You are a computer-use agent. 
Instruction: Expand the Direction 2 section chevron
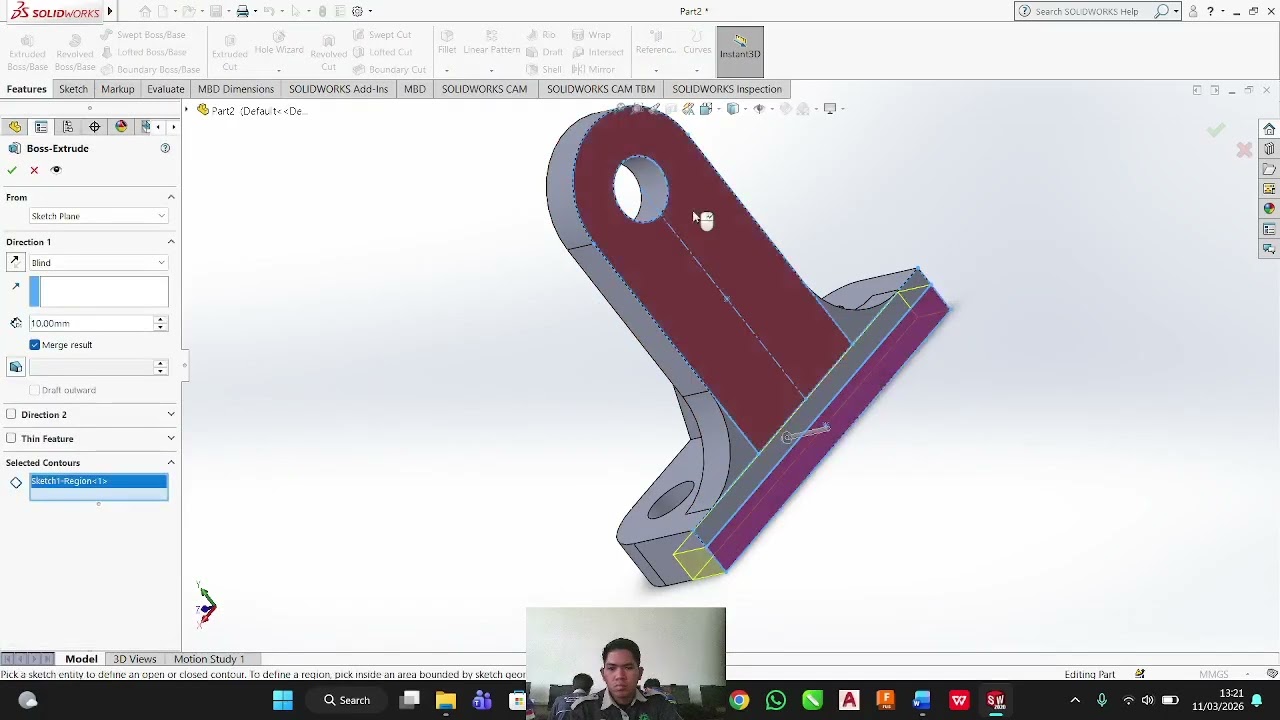171,414
